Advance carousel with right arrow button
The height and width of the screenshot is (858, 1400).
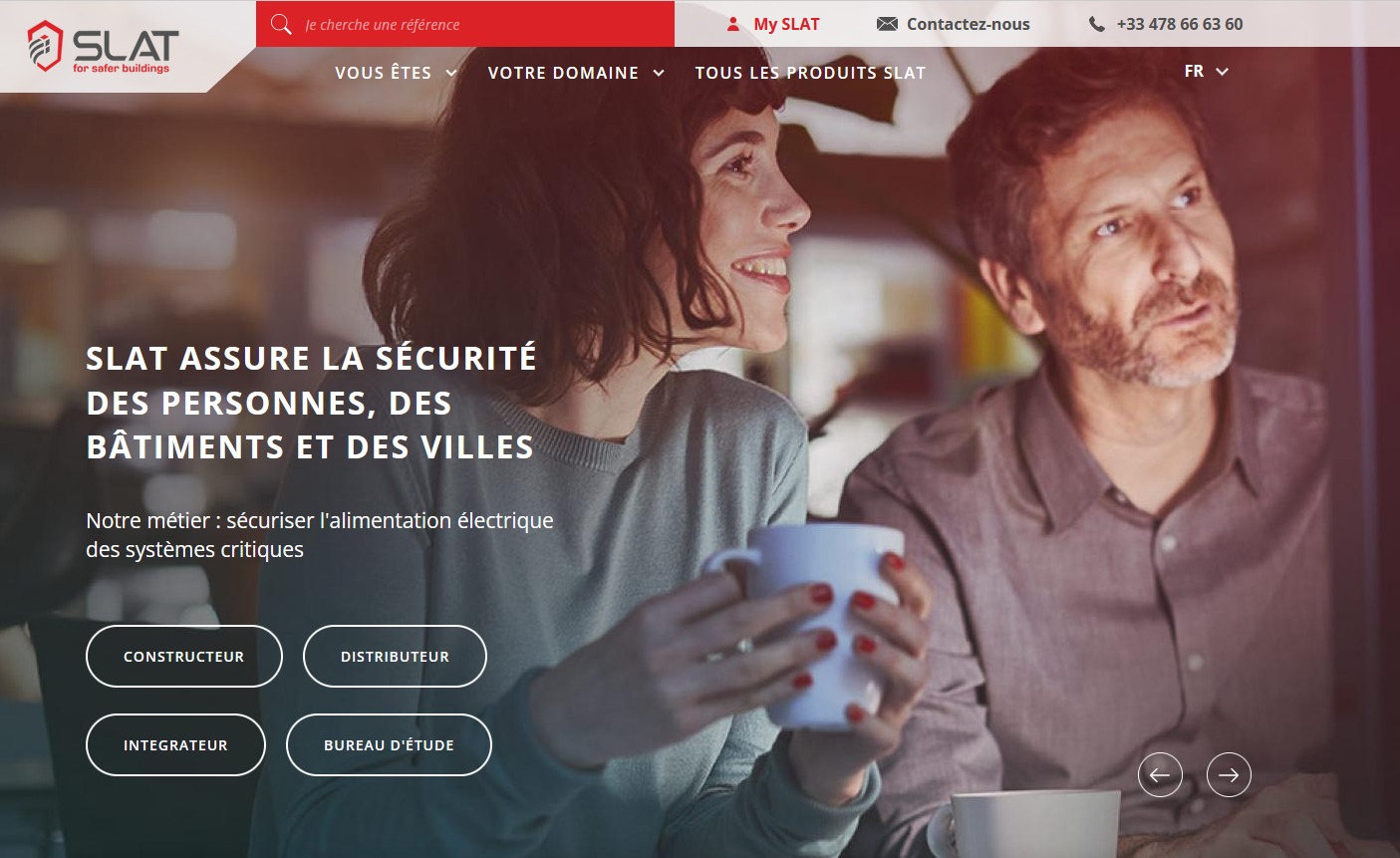tap(1229, 774)
